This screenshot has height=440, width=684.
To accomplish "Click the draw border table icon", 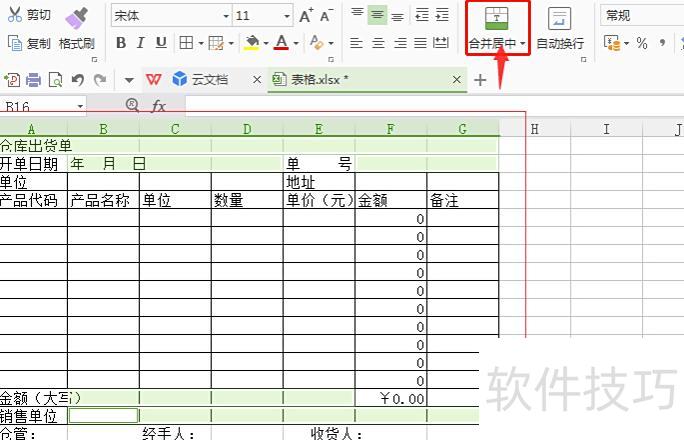I will pos(216,43).
